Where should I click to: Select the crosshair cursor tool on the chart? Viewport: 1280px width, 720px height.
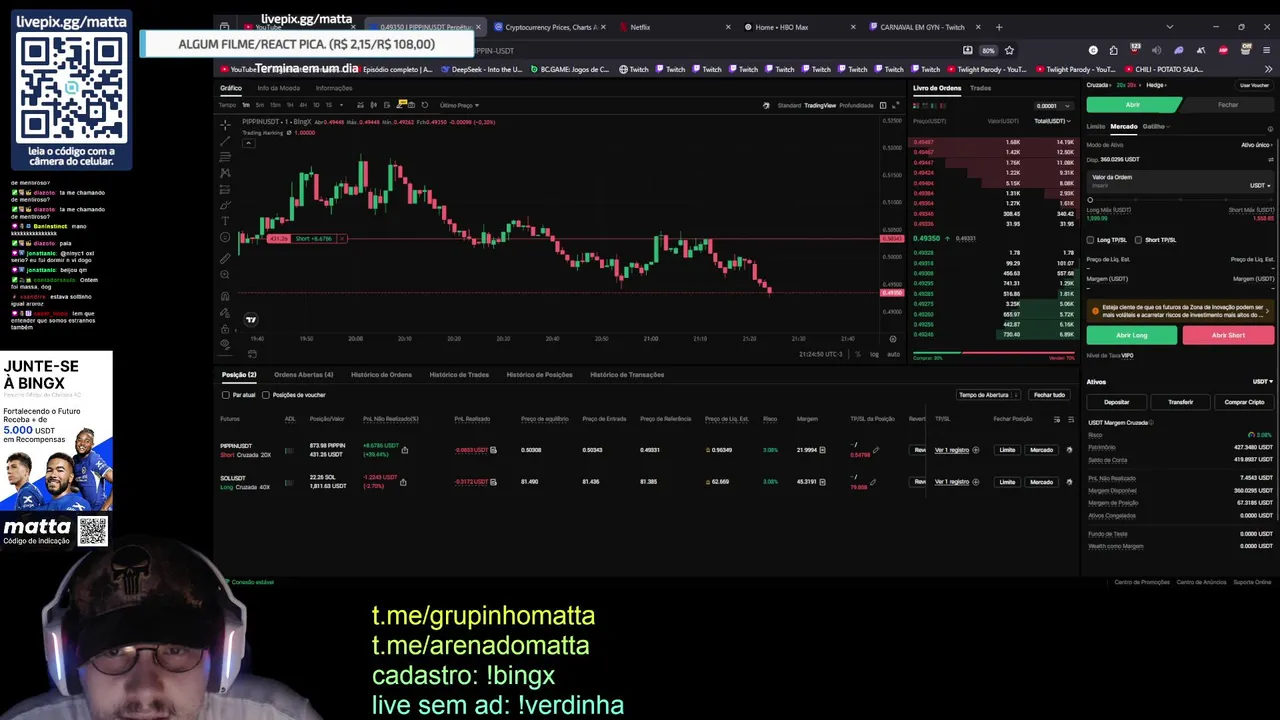click(225, 125)
